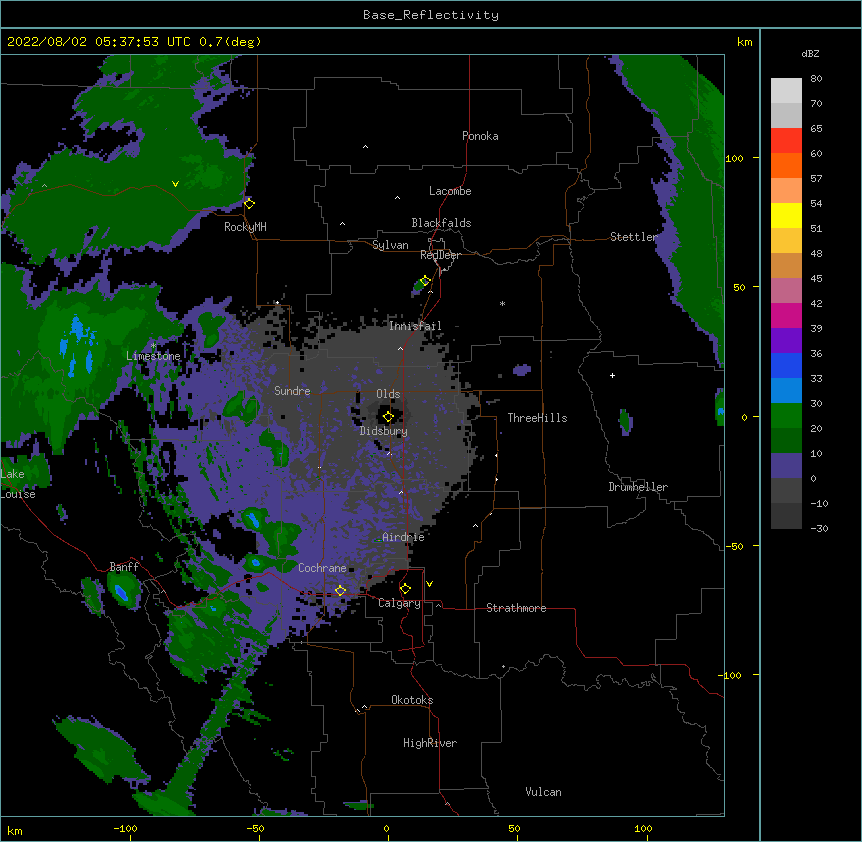Image resolution: width=862 pixels, height=842 pixels.
Task: Pick the red 65-60 dBZ legend swatch
Action: coord(786,141)
